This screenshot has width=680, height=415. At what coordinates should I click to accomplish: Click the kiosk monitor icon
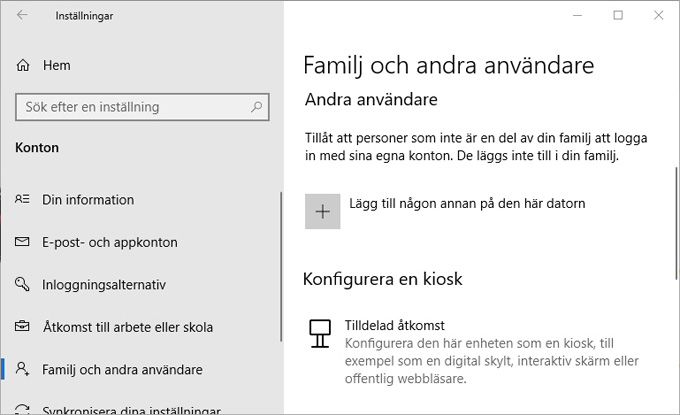click(x=320, y=333)
